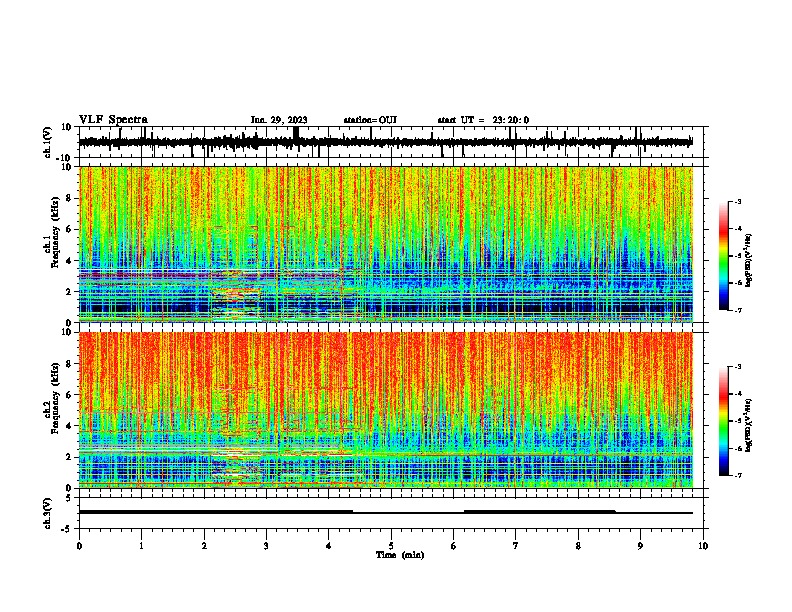This screenshot has width=792, height=612.
Task: Click the ch.2 color bar log(PSD) label
Action: pyautogui.click(x=749, y=425)
